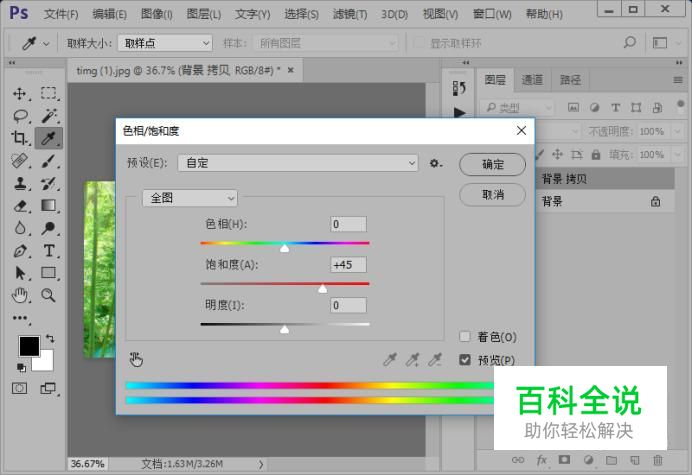692x475 pixels.
Task: Select the Zoom tool
Action: click(x=49, y=295)
